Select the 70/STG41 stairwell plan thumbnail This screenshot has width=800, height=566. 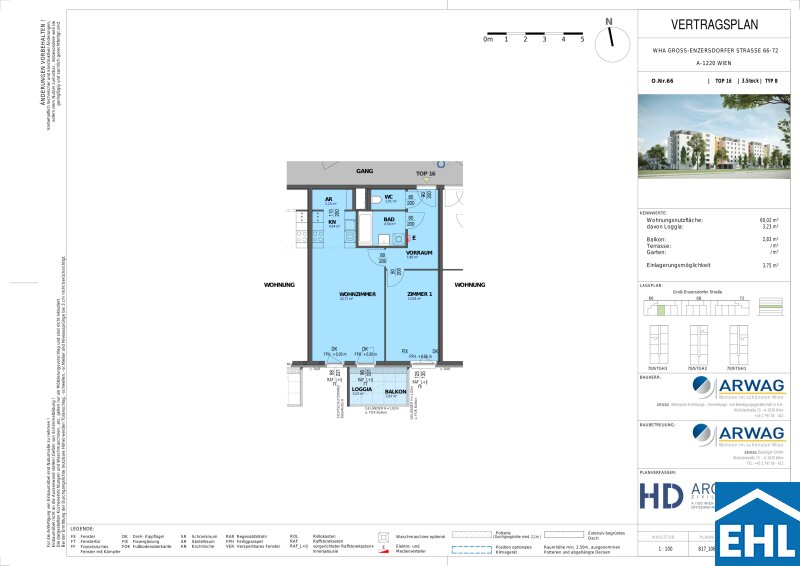pyautogui.click(x=738, y=344)
